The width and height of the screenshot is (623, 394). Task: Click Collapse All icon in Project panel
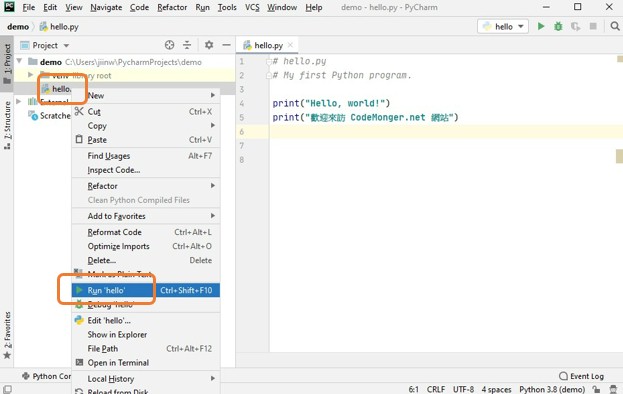[x=187, y=45]
